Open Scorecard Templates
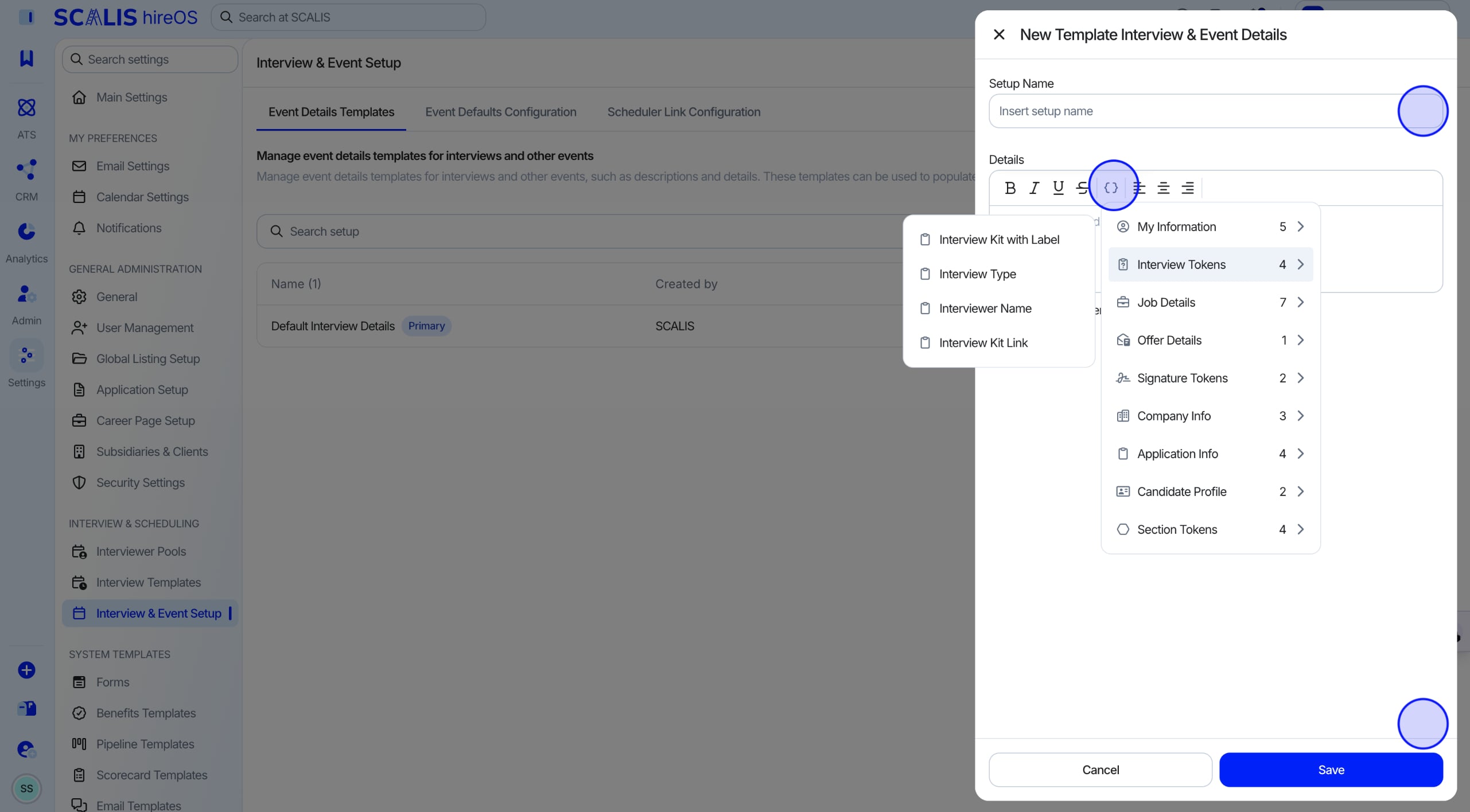 coord(150,775)
